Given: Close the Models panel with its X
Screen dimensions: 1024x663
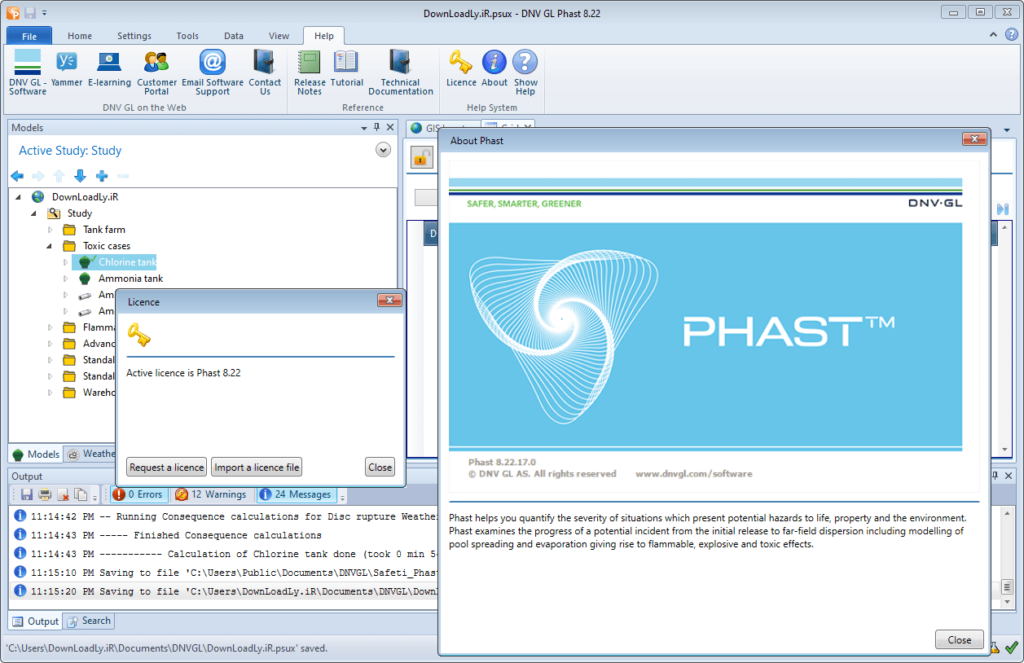Looking at the screenshot, I should coord(390,127).
